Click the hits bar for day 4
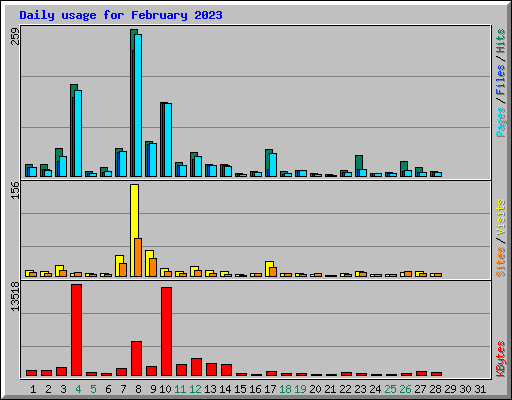512x400 pixels. pos(74,130)
